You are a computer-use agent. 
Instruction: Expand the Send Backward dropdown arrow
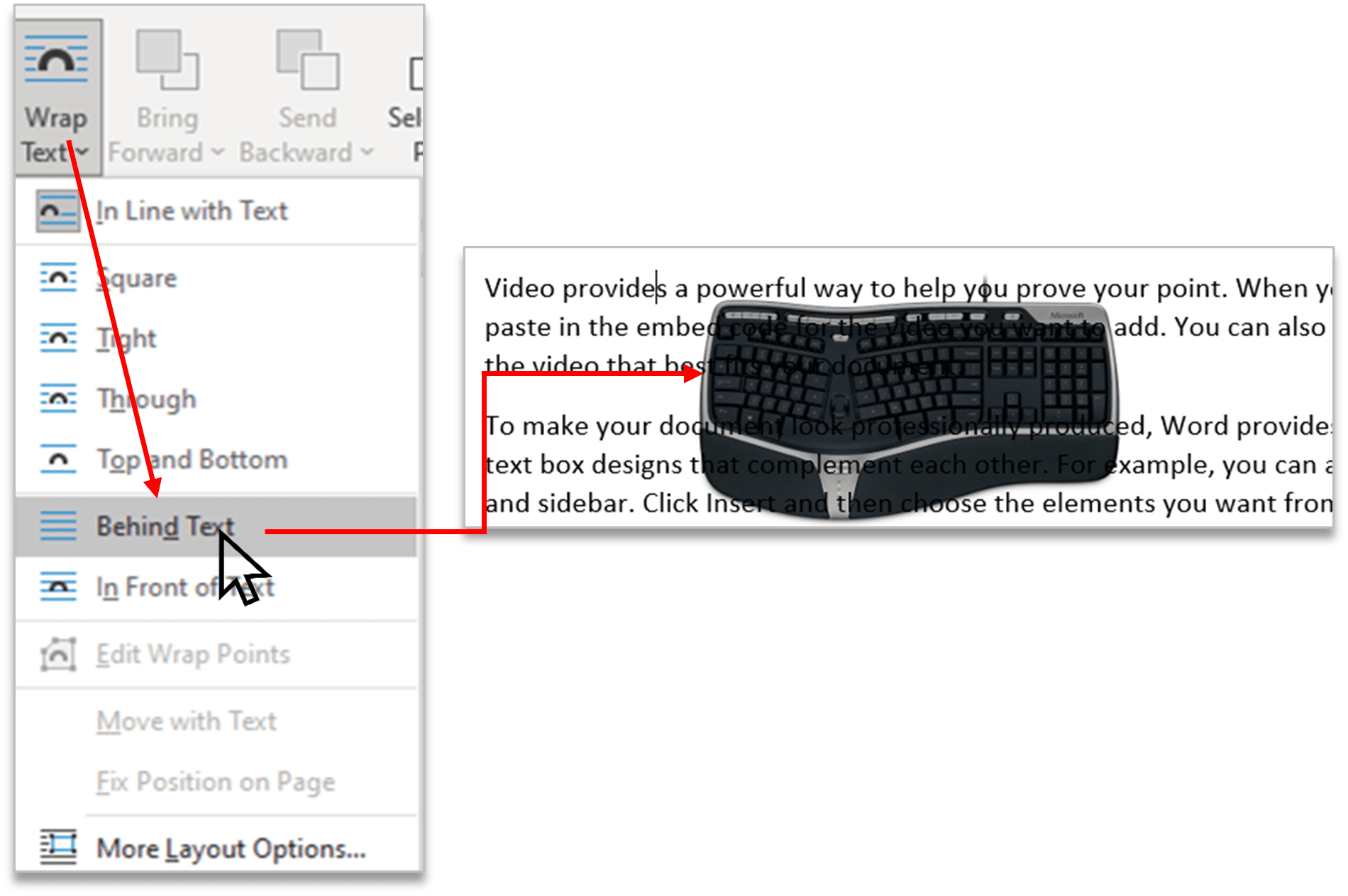369,152
